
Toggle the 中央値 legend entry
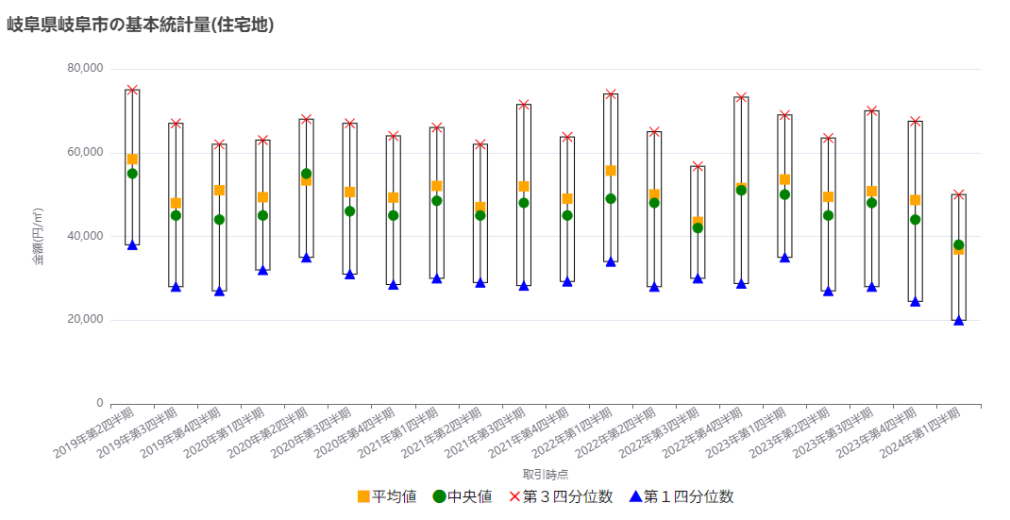tap(462, 497)
